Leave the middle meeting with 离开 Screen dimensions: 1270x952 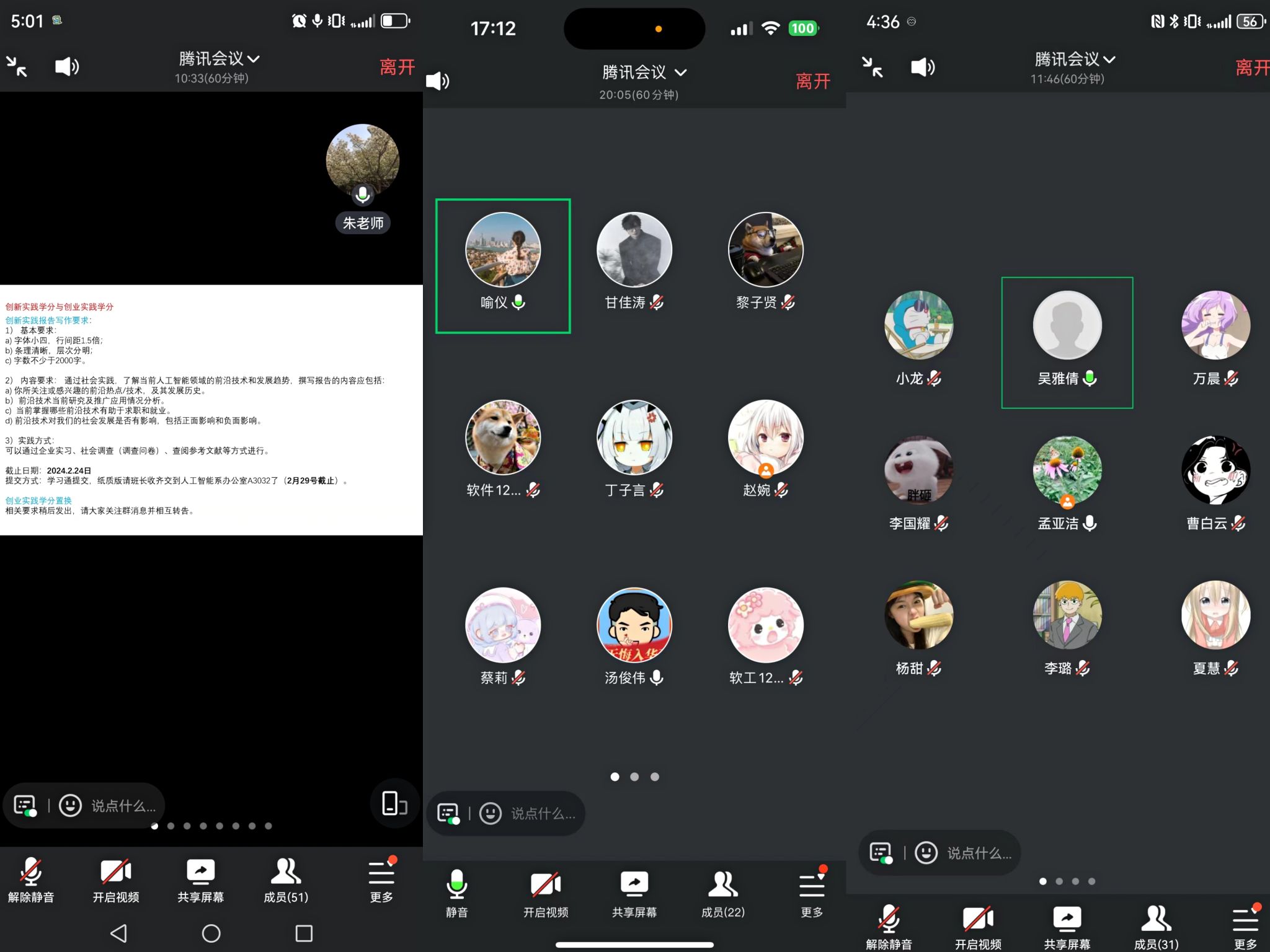(x=812, y=81)
